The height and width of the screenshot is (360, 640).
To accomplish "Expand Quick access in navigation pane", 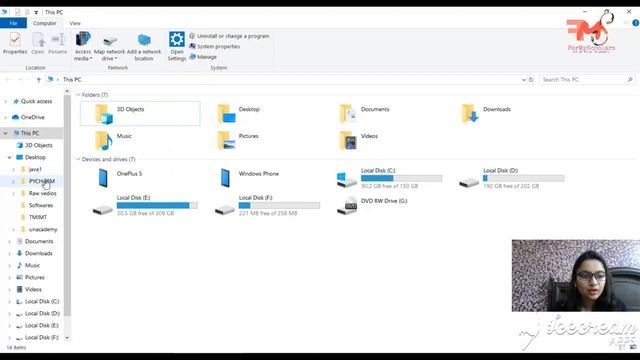I will coord(6,101).
